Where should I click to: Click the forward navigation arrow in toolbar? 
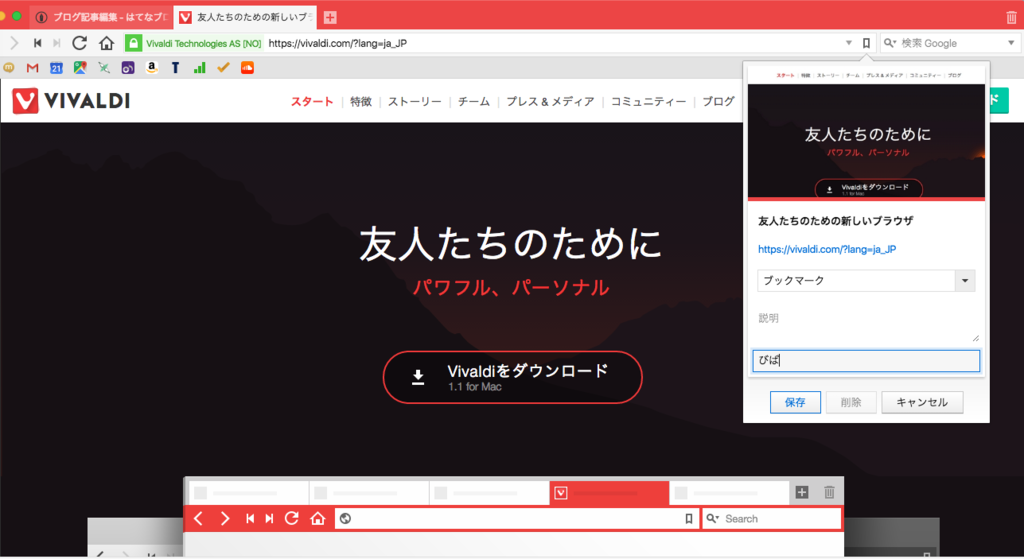(x=14, y=43)
